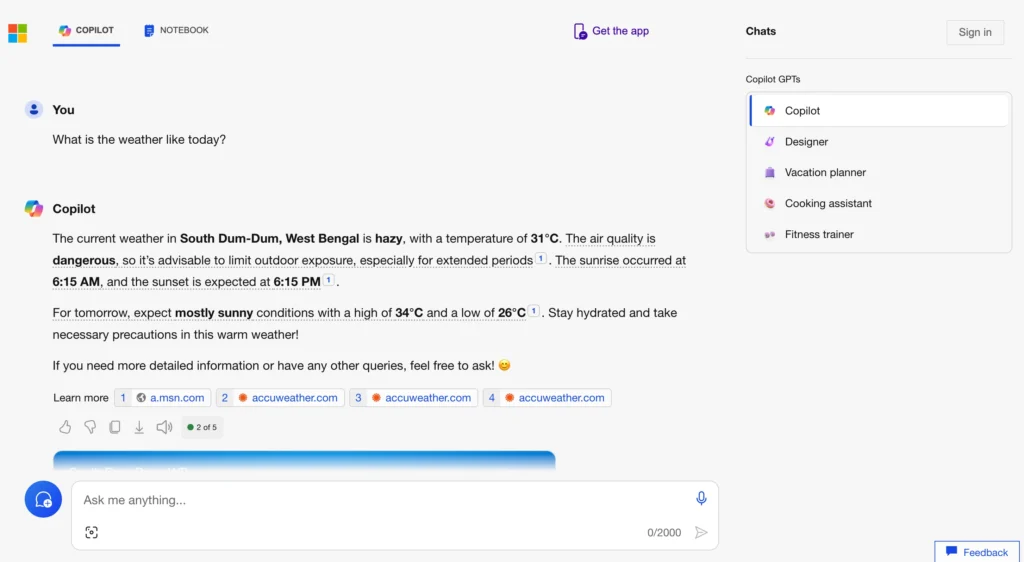1024x562 pixels.
Task: Click the weather card preview banner
Action: (304, 460)
